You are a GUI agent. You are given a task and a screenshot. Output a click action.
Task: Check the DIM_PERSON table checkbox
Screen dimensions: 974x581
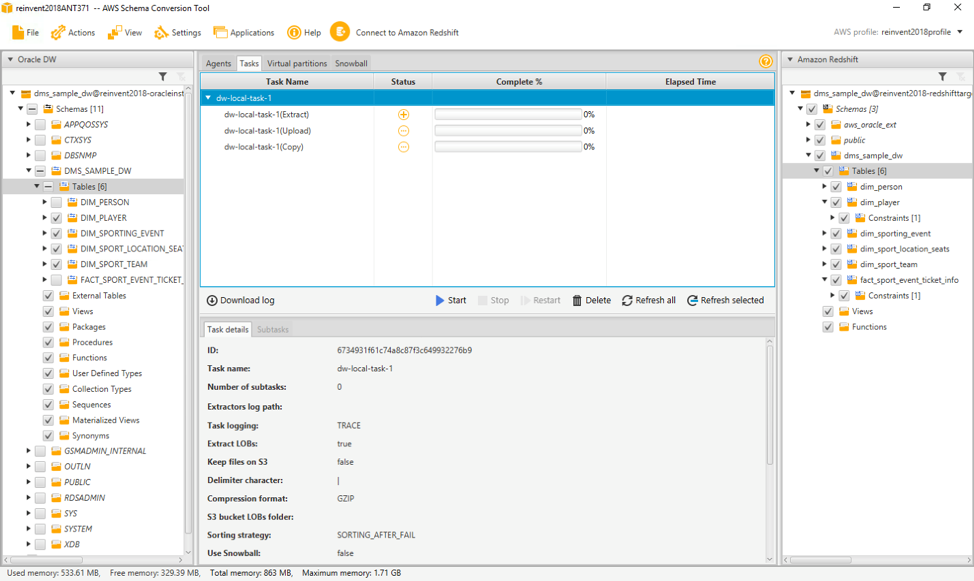[57, 202]
